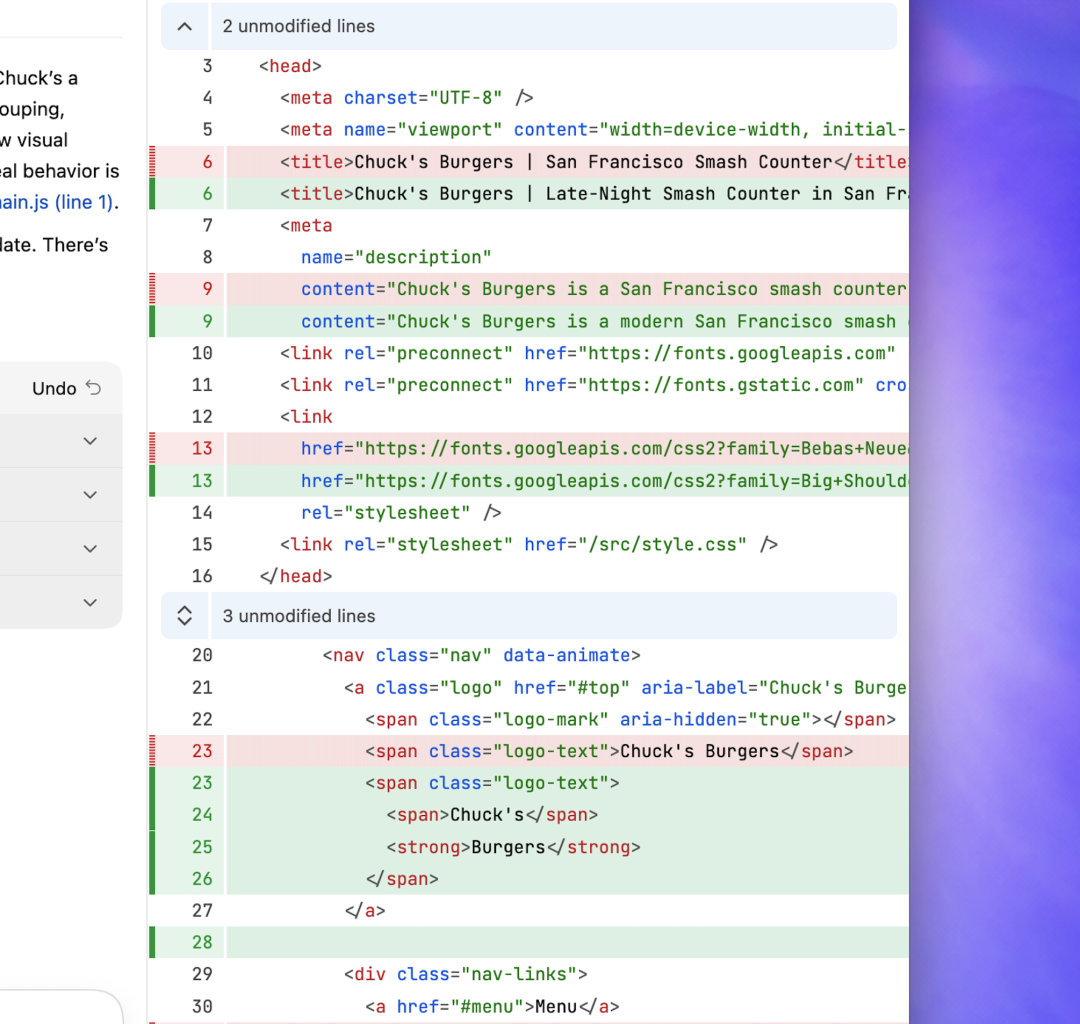Select removed line number 13
The image size is (1080, 1024).
pyautogui.click(x=202, y=448)
